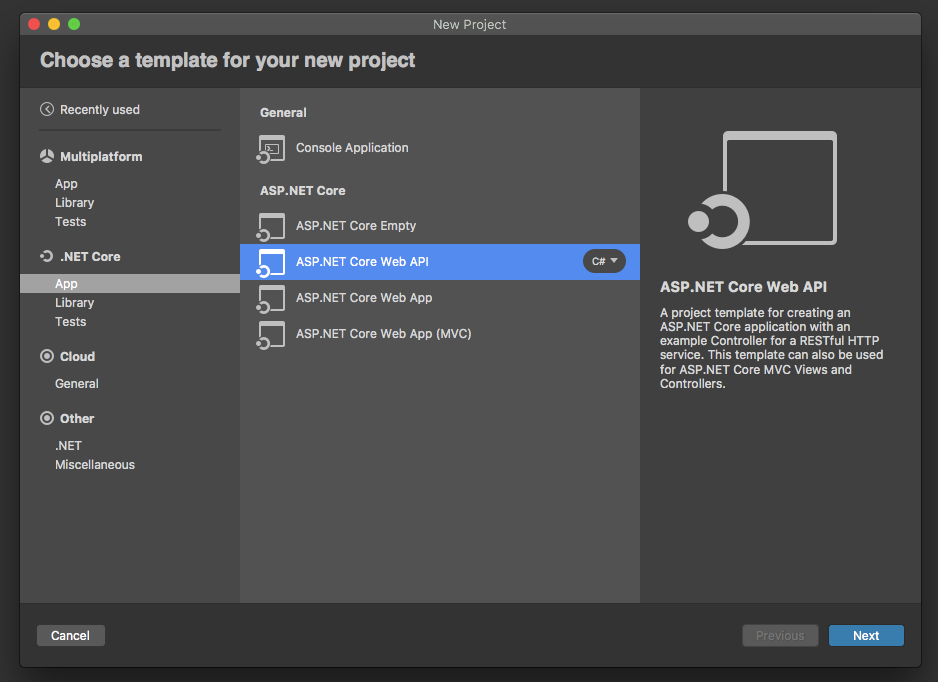938x682 pixels.
Task: Click the Other category icon
Action: pos(47,418)
